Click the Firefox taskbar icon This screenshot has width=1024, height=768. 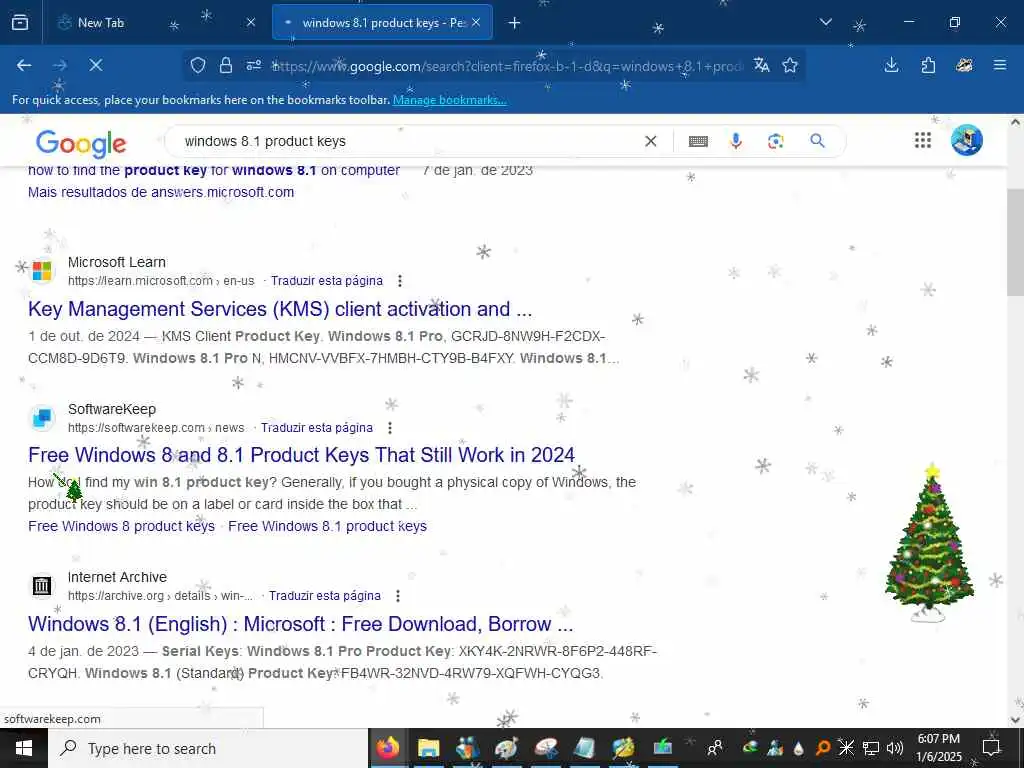[x=388, y=748]
